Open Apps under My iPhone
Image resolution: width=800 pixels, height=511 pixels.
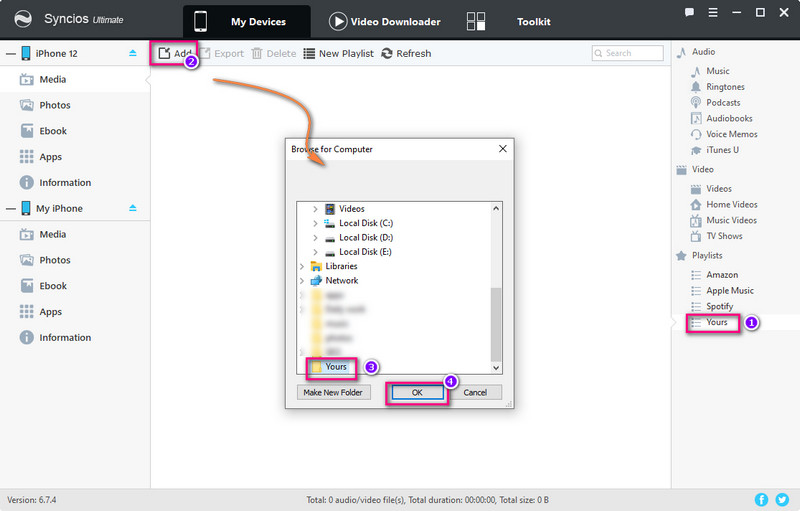click(x=75, y=312)
